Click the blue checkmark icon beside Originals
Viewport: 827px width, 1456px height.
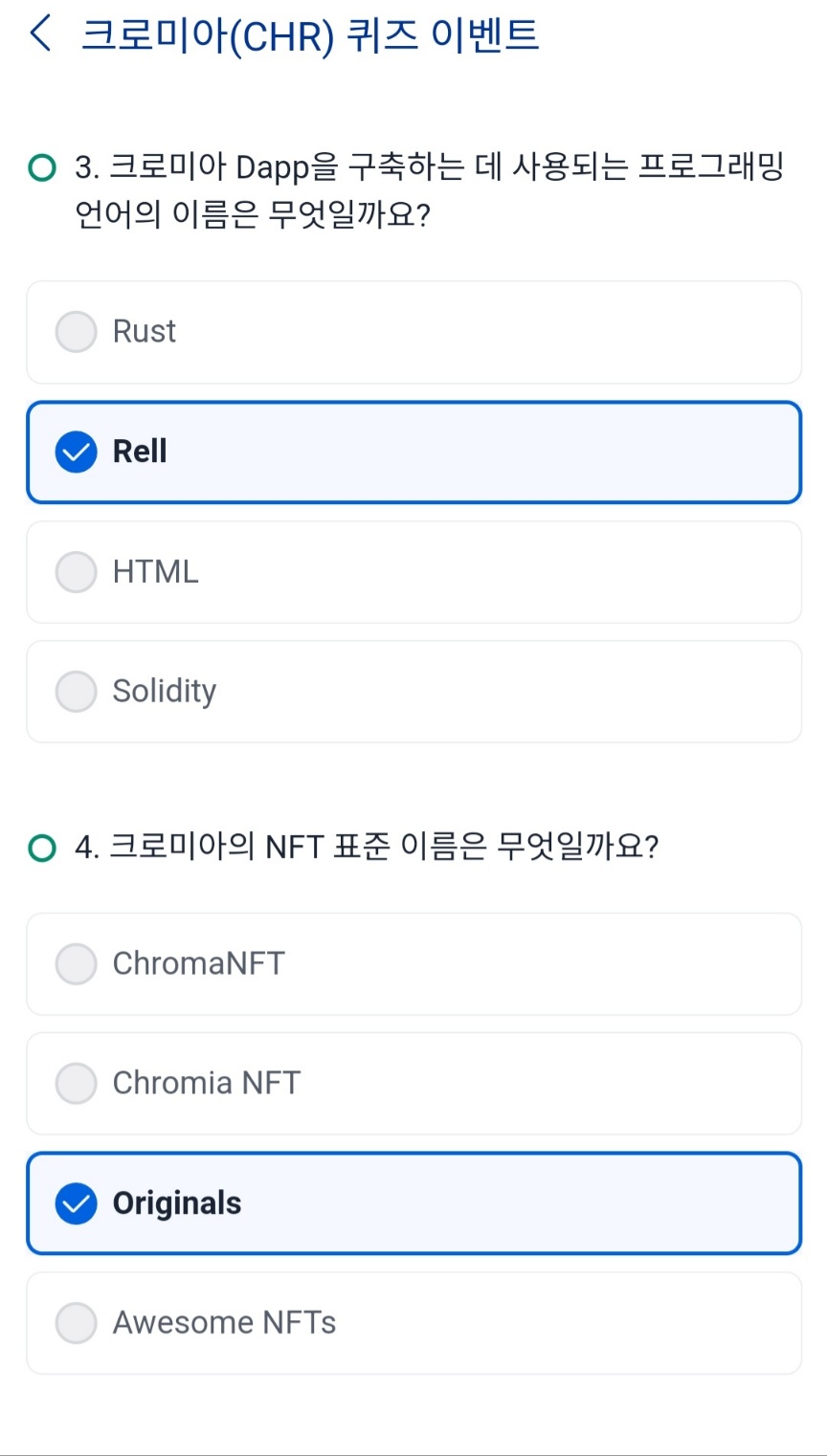pyautogui.click(x=77, y=1203)
